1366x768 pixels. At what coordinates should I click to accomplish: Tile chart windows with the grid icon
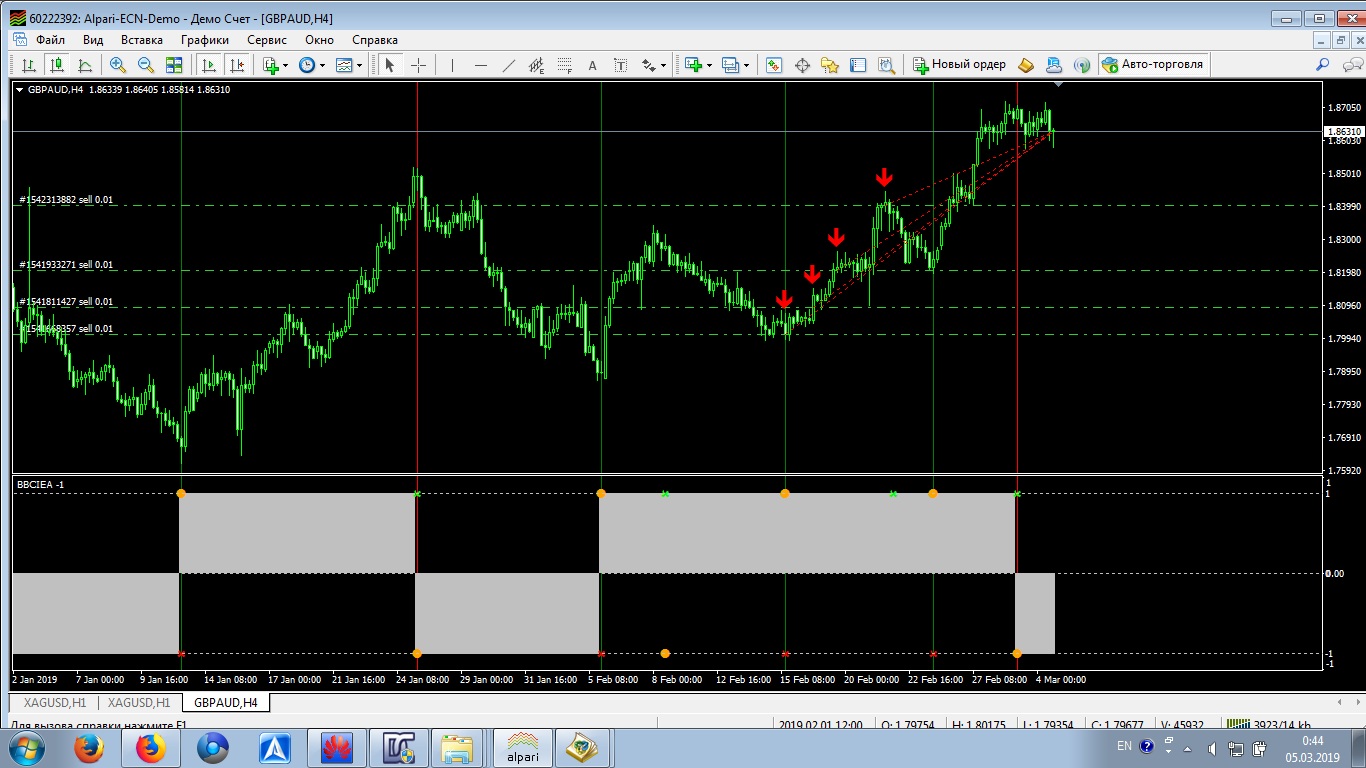(174, 65)
